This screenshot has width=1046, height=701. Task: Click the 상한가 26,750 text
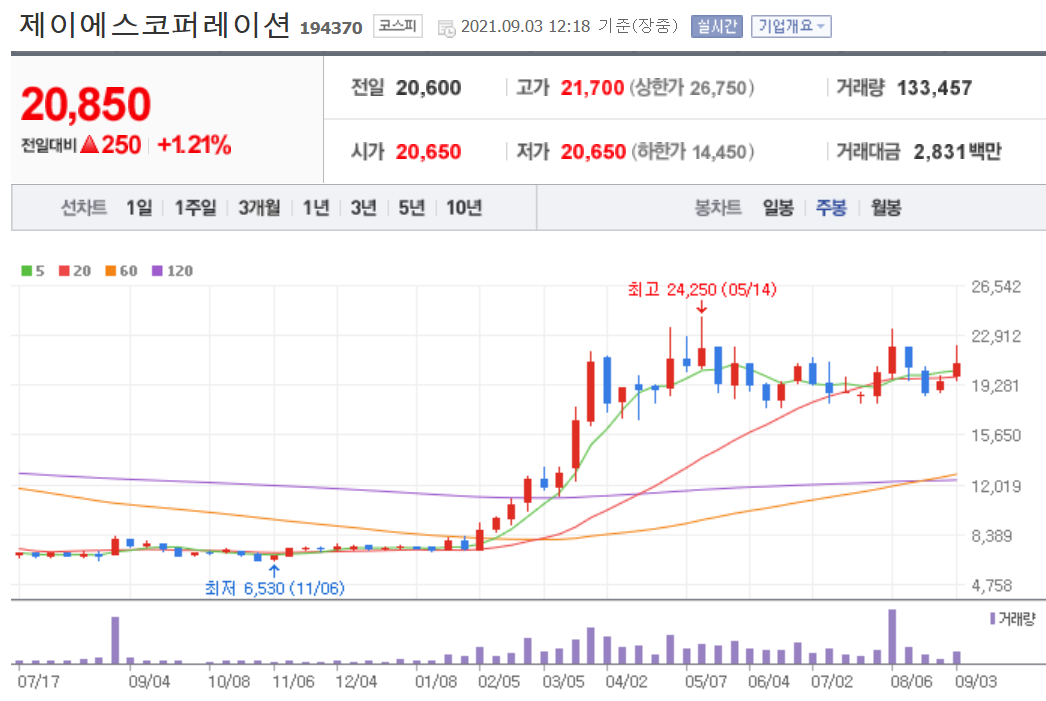click(x=692, y=87)
